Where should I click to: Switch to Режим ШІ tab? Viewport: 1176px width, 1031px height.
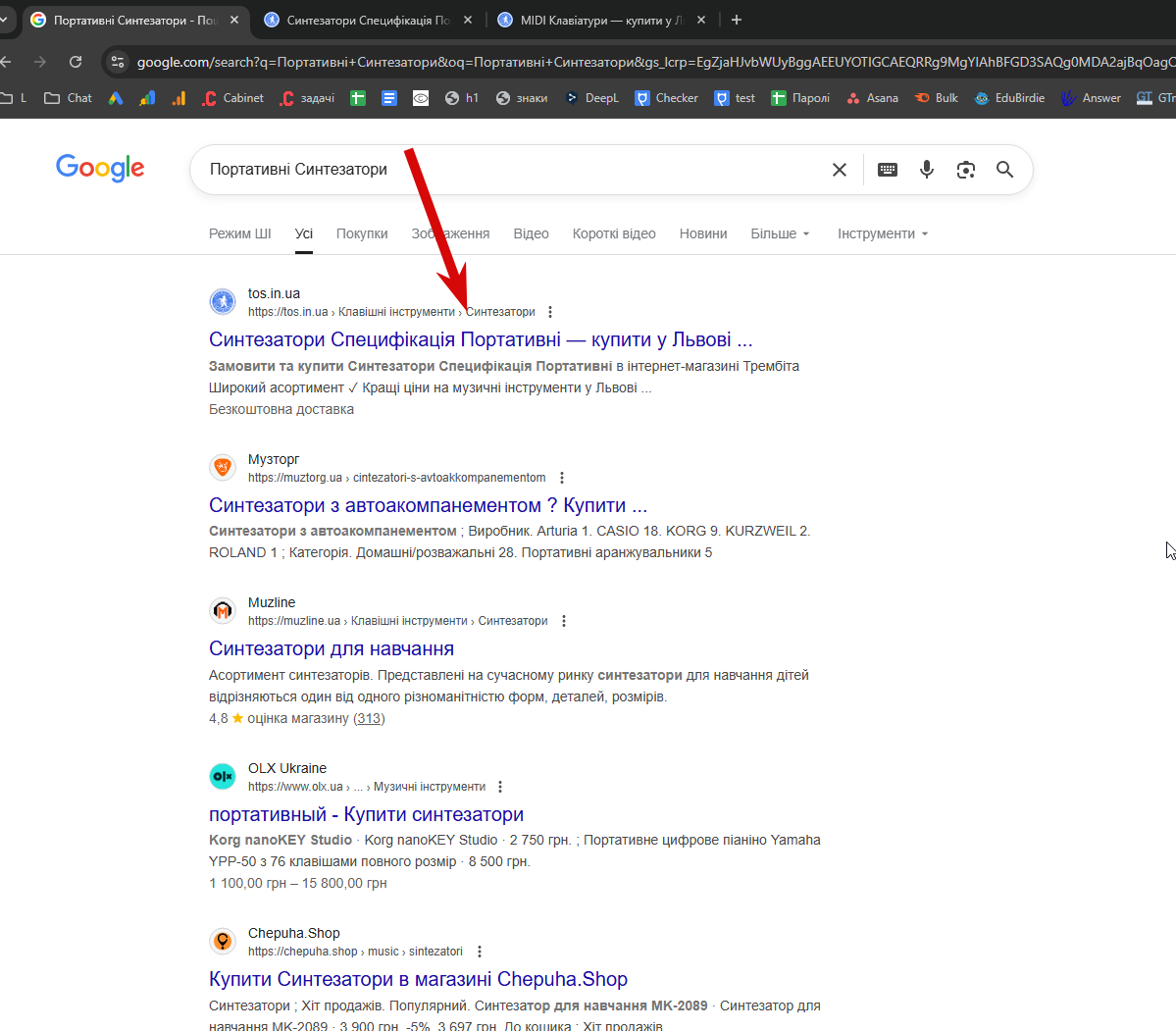[x=240, y=234]
